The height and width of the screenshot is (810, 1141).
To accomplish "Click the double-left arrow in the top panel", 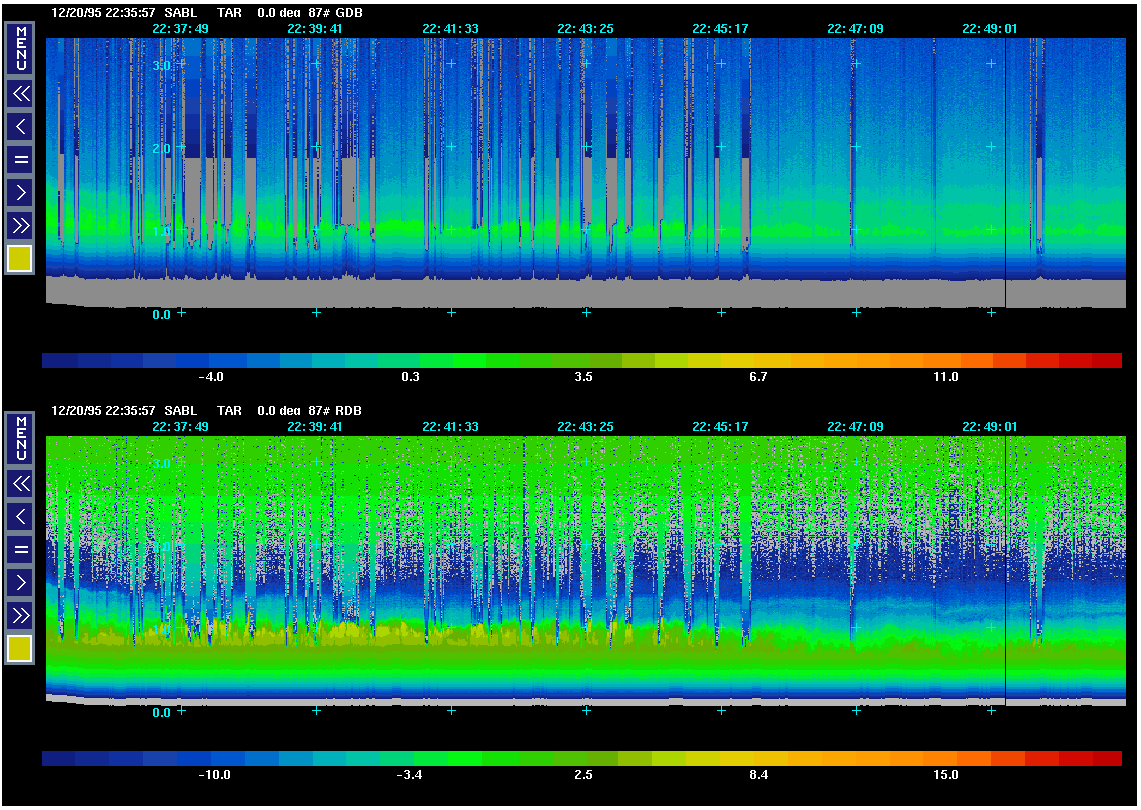I will pos(20,94).
